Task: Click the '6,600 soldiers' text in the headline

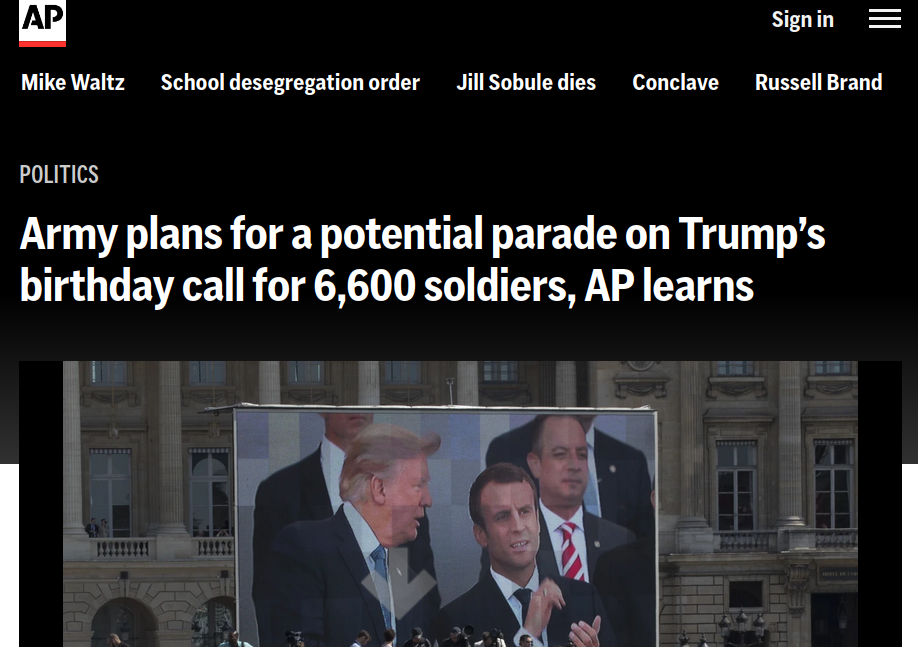Action: (442, 286)
